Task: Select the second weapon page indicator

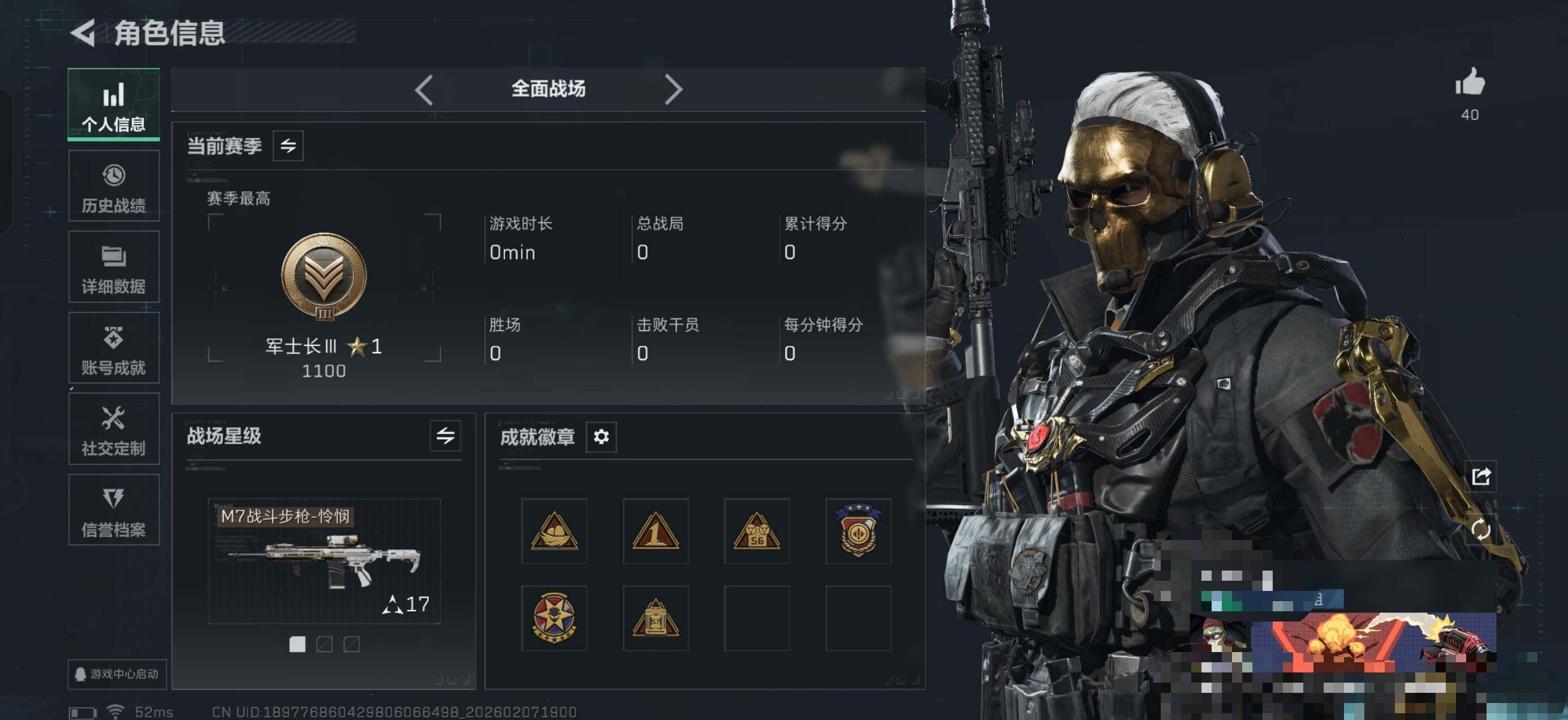Action: [325, 644]
